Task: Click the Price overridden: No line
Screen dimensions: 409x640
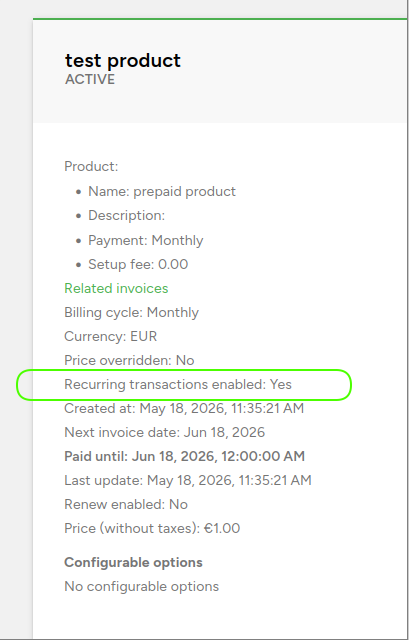Action: pos(129,360)
